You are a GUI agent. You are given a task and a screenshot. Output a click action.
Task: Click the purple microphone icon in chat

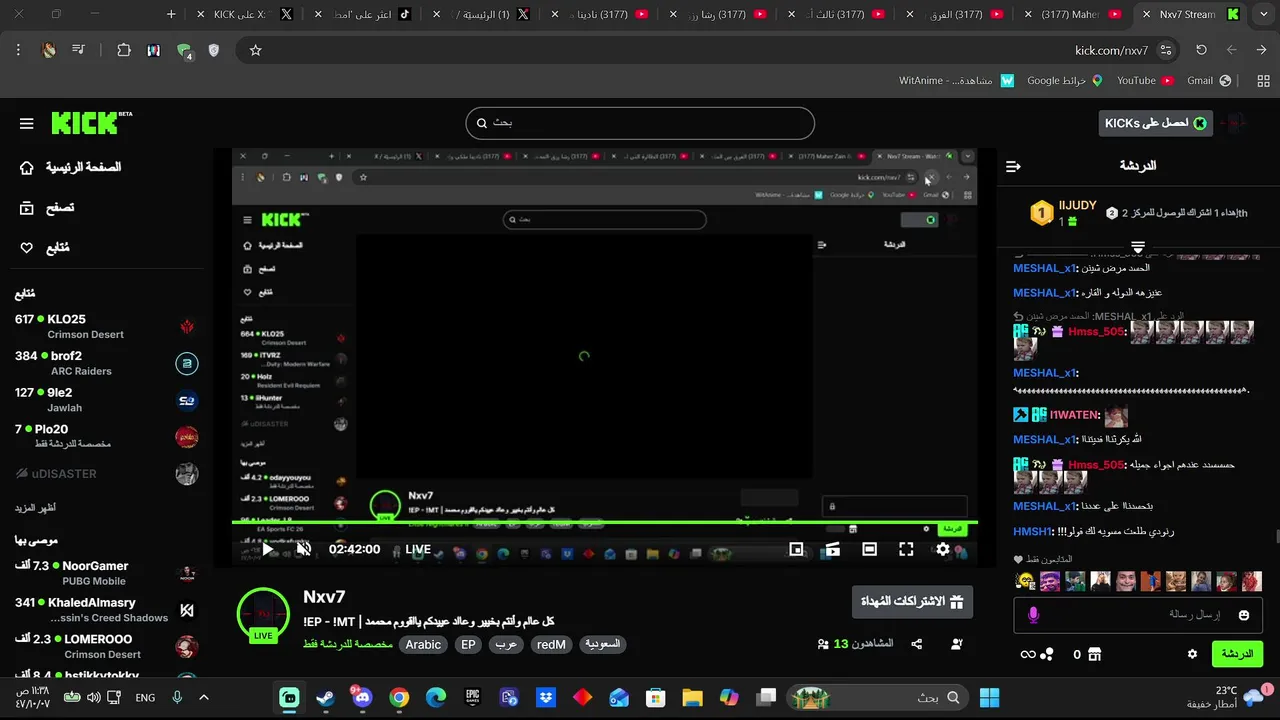[1033, 615]
